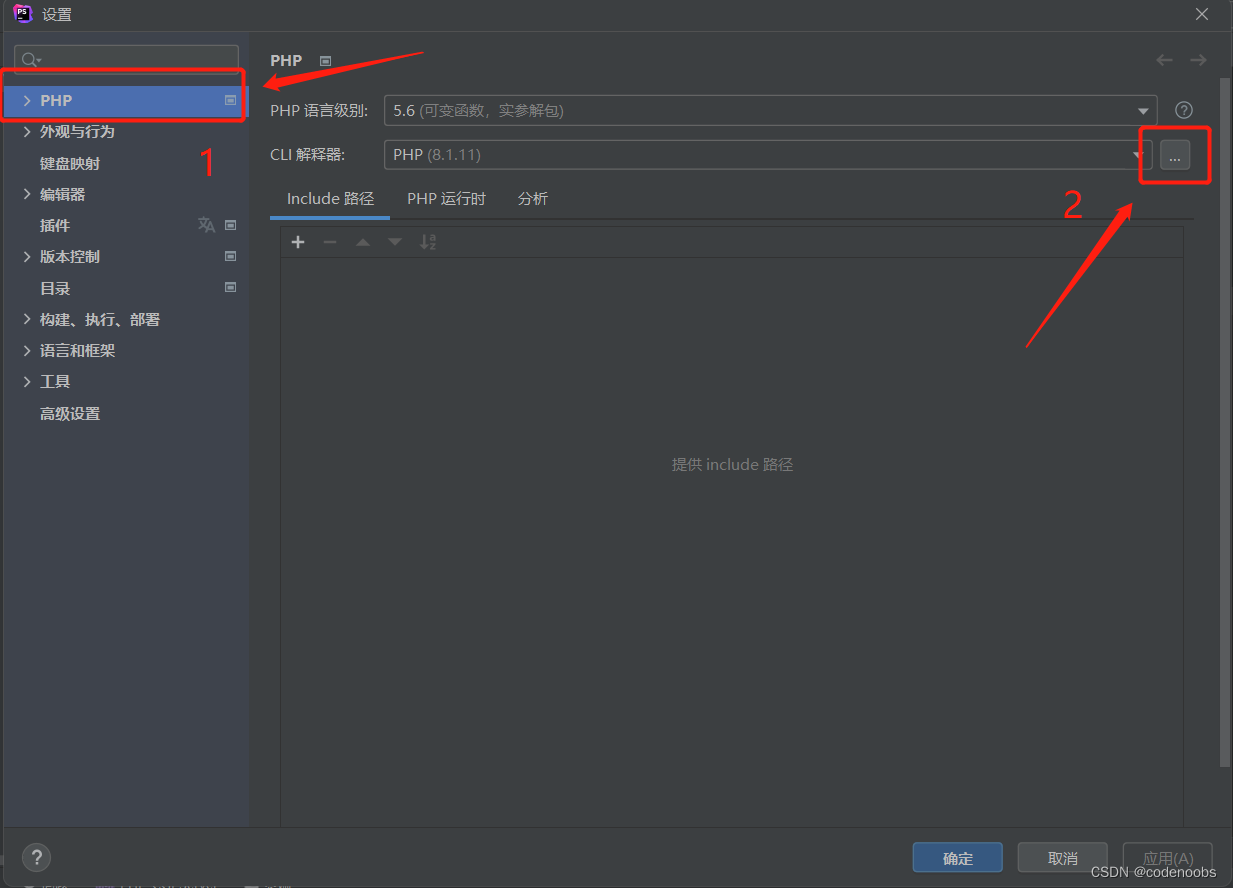Image resolution: width=1233 pixels, height=888 pixels.
Task: Click the project icon on 目录 row
Action: 230,287
